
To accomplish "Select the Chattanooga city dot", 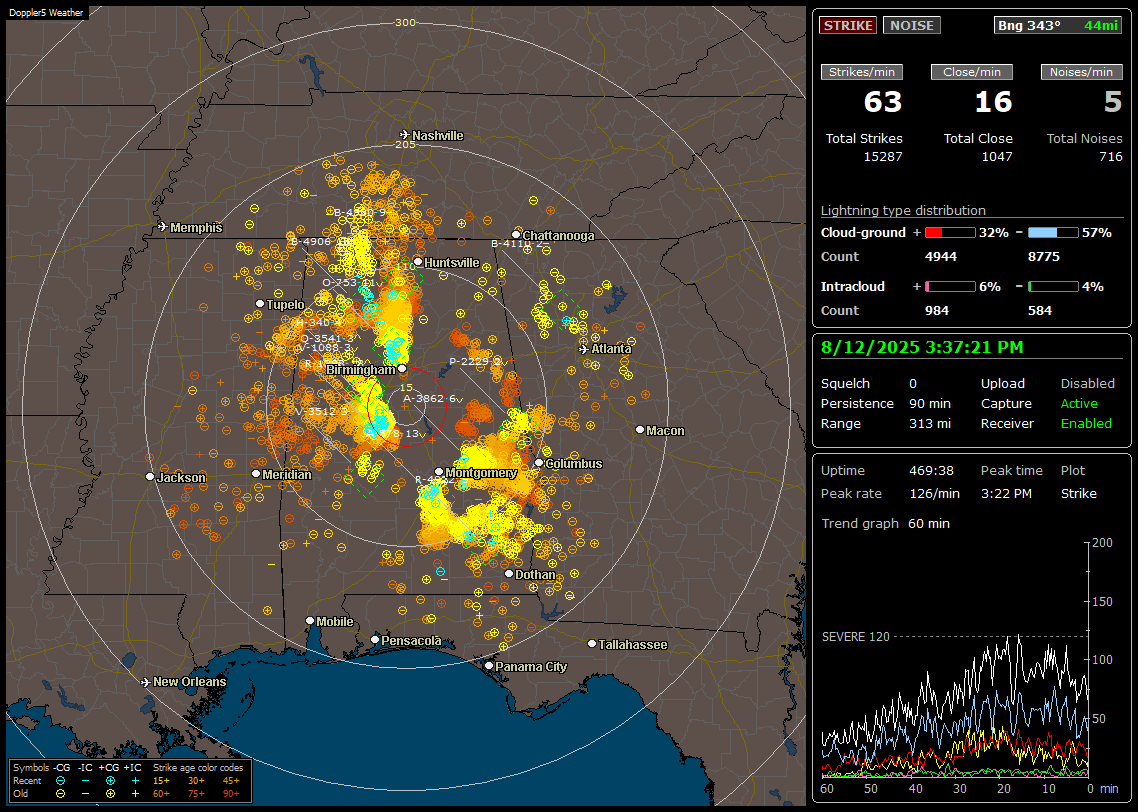I will coord(516,234).
